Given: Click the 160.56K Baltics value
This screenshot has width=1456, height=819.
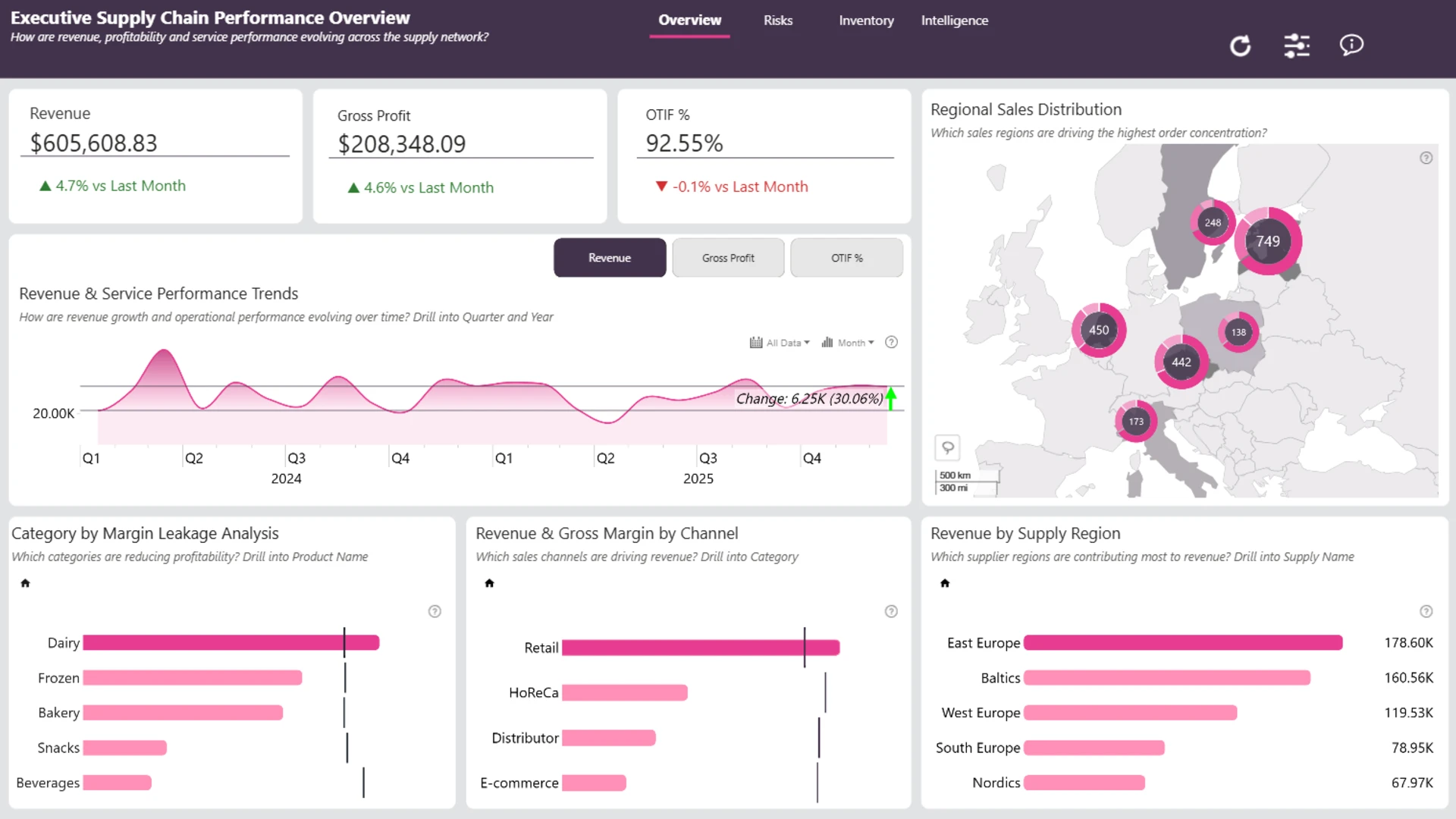Looking at the screenshot, I should coord(1409,678).
